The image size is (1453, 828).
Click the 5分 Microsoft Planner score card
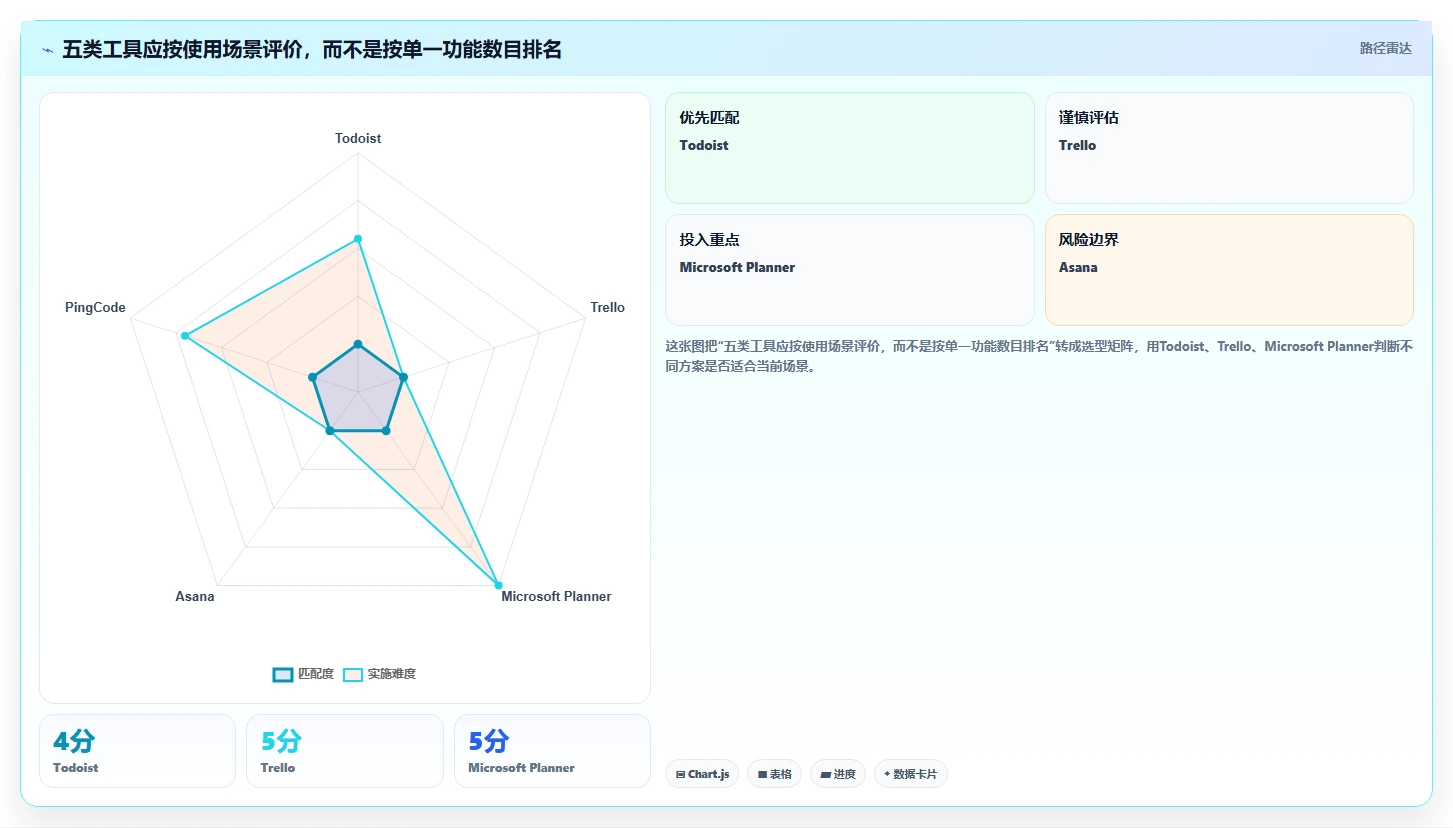click(x=552, y=751)
